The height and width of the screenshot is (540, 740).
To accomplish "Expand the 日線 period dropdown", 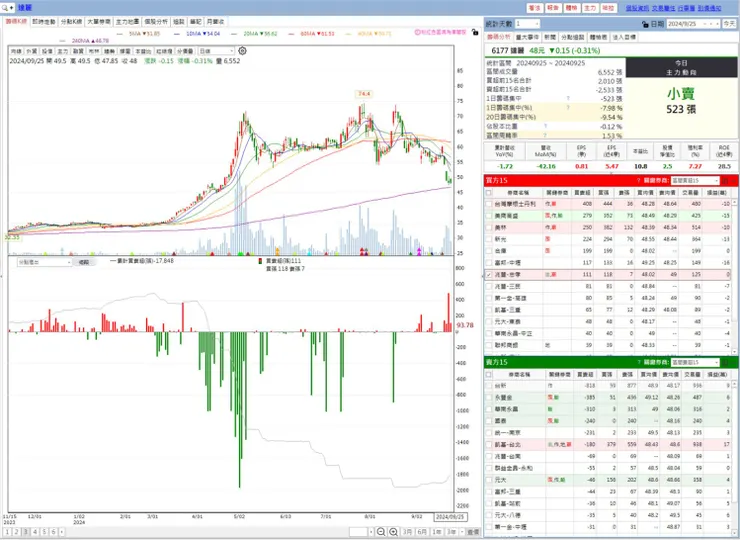I will [x=216, y=51].
